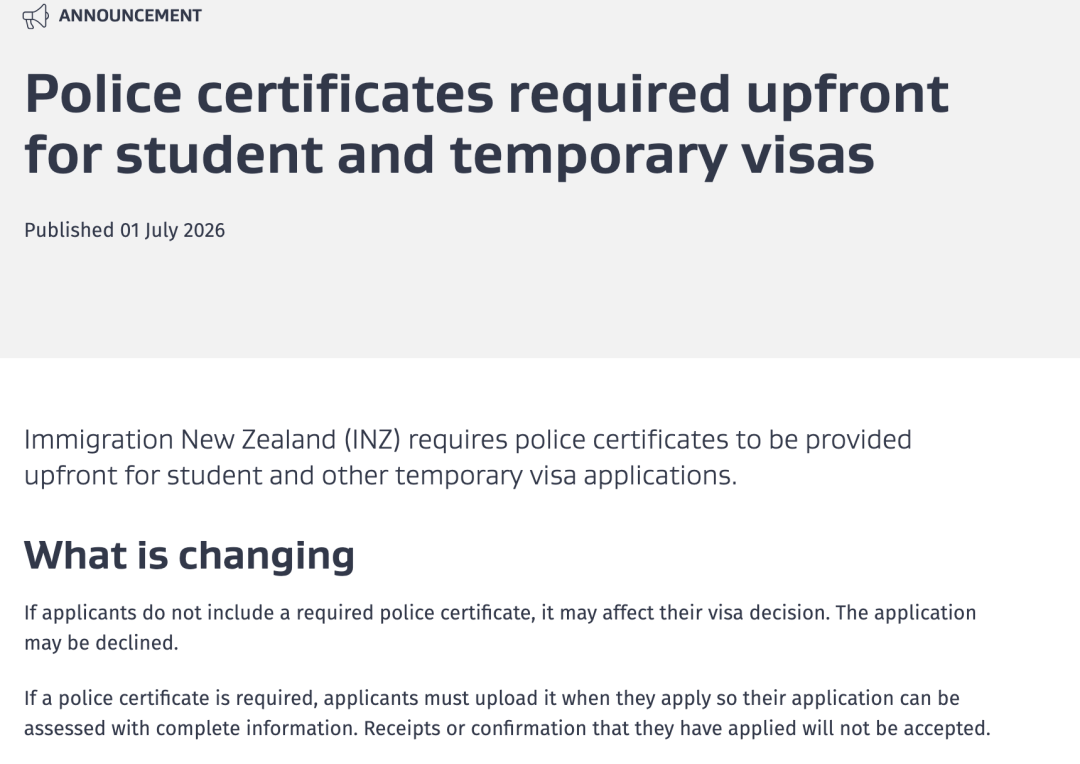This screenshot has width=1080, height=764.
Task: Click the intro line 'upfront for student and other temporary'
Action: pos(381,475)
